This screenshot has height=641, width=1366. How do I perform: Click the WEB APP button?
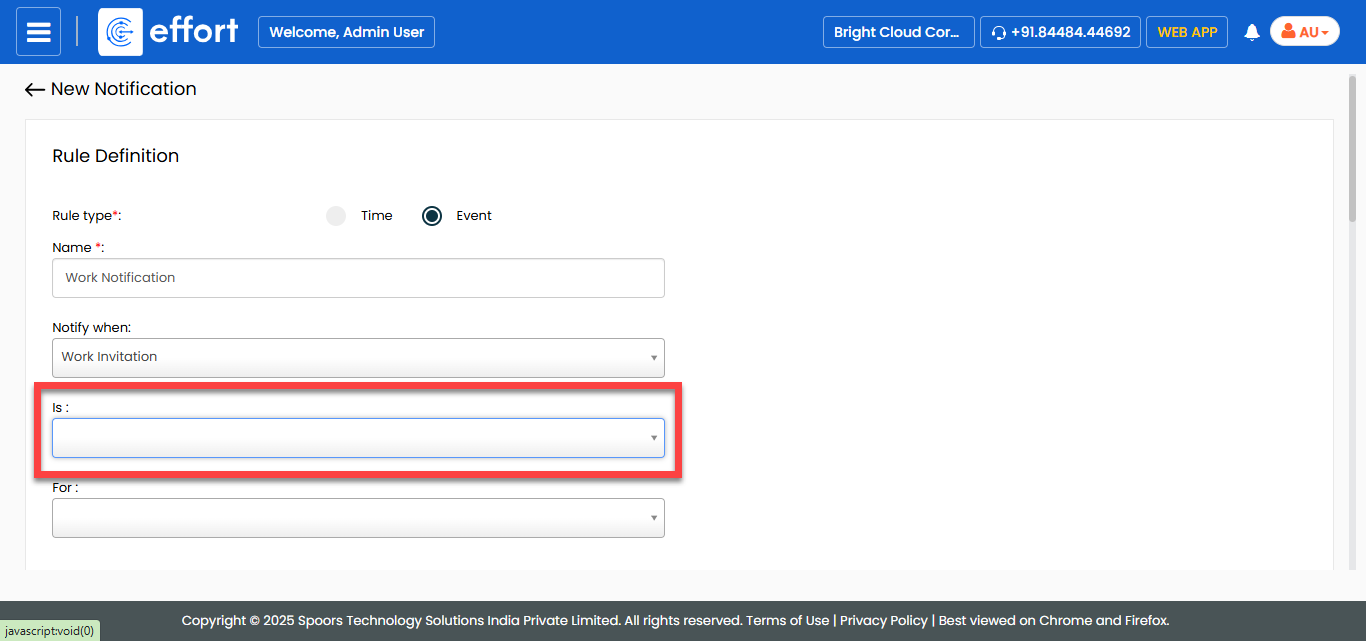(x=1187, y=32)
